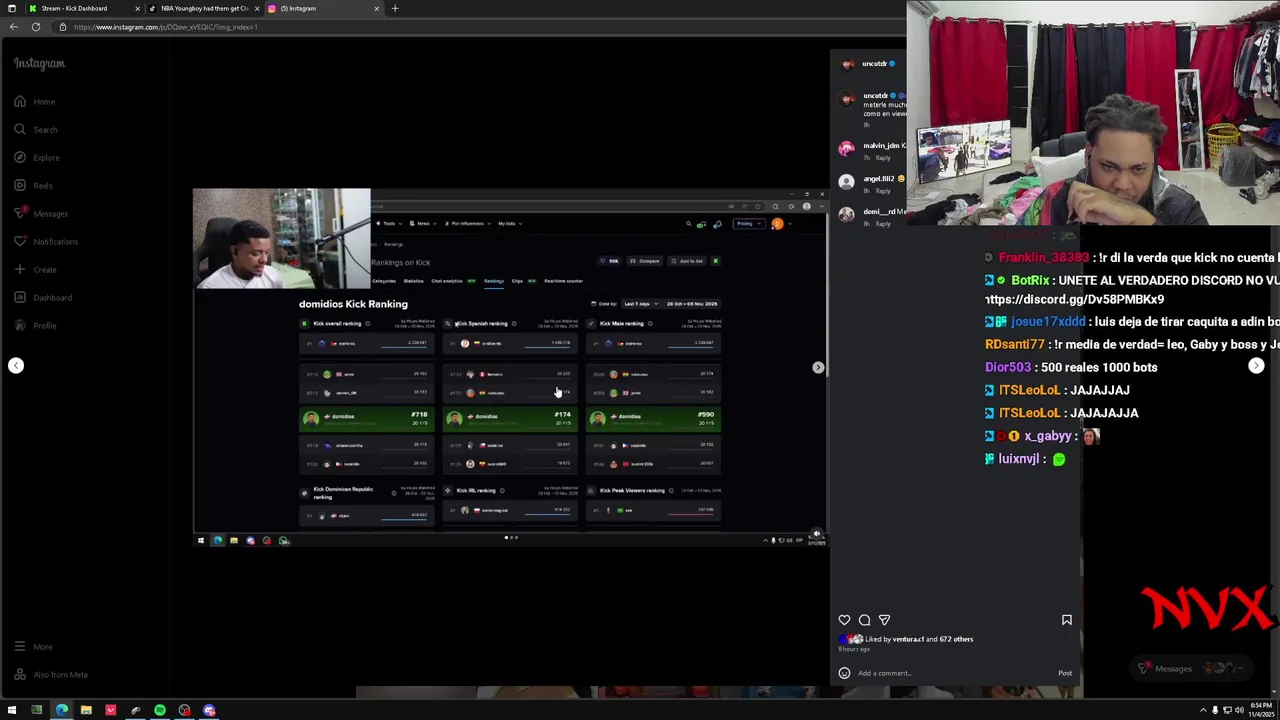Open the list of 672 others who liked
The width and height of the screenshot is (1280, 720).
point(956,639)
